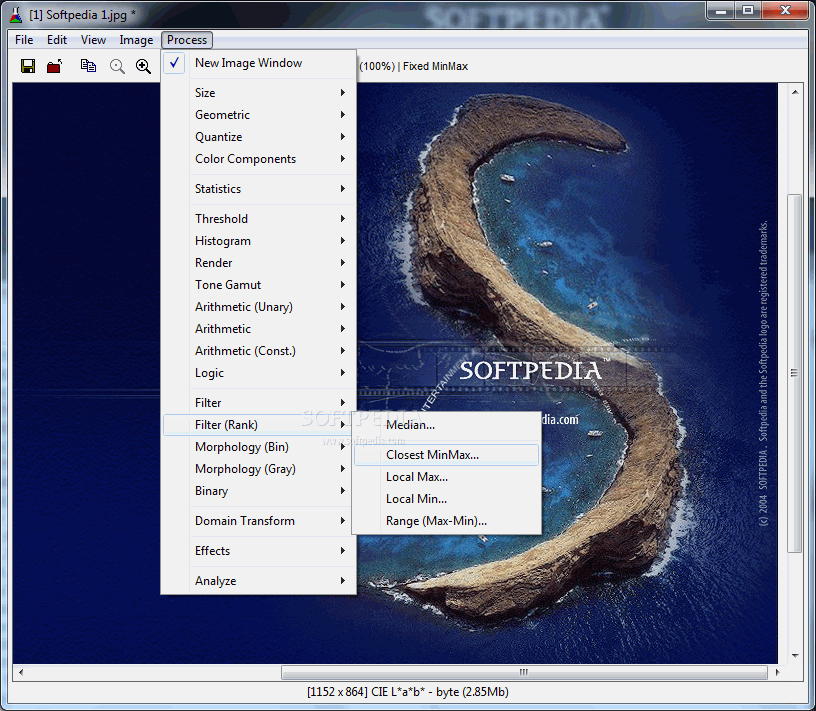Open the Binary submenu
The image size is (816, 711).
259,491
